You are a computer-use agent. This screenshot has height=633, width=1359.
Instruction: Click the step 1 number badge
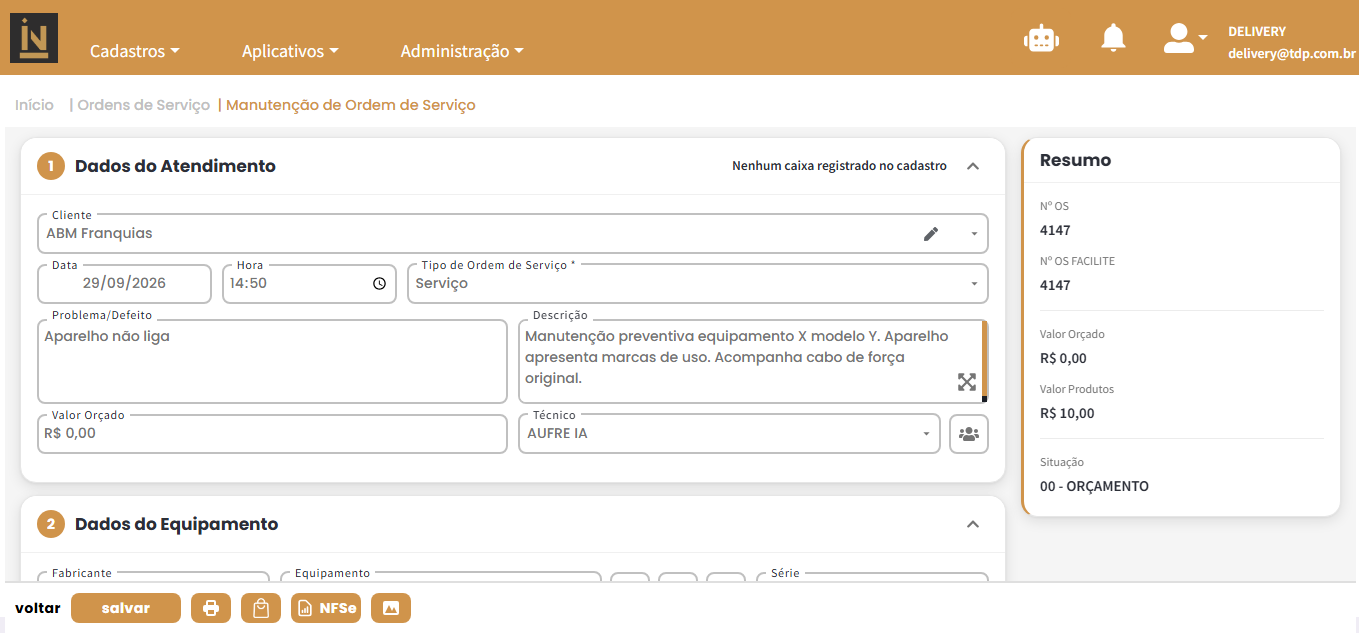(x=51, y=166)
